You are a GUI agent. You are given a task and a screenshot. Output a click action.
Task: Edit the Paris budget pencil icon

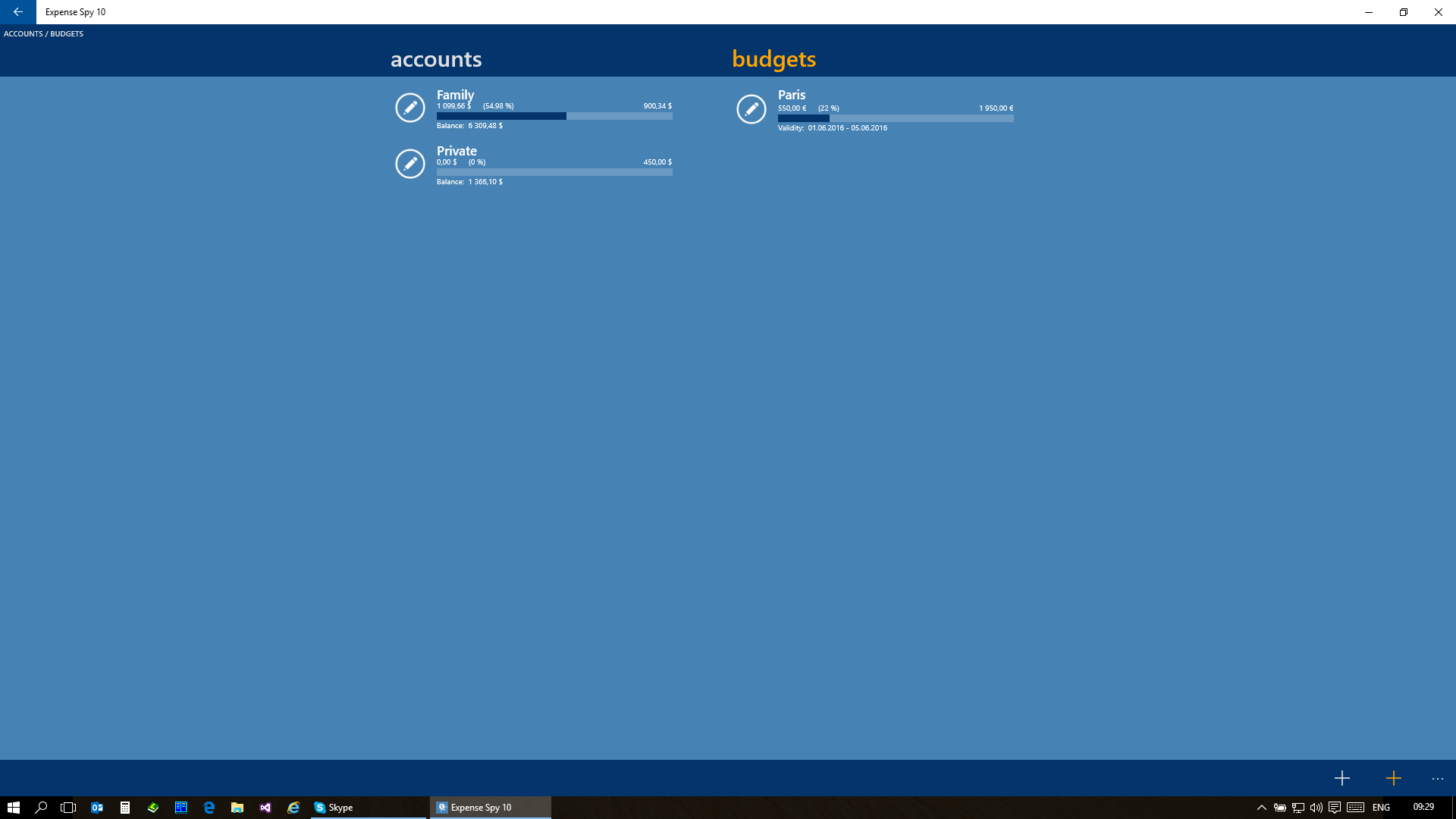tap(752, 109)
